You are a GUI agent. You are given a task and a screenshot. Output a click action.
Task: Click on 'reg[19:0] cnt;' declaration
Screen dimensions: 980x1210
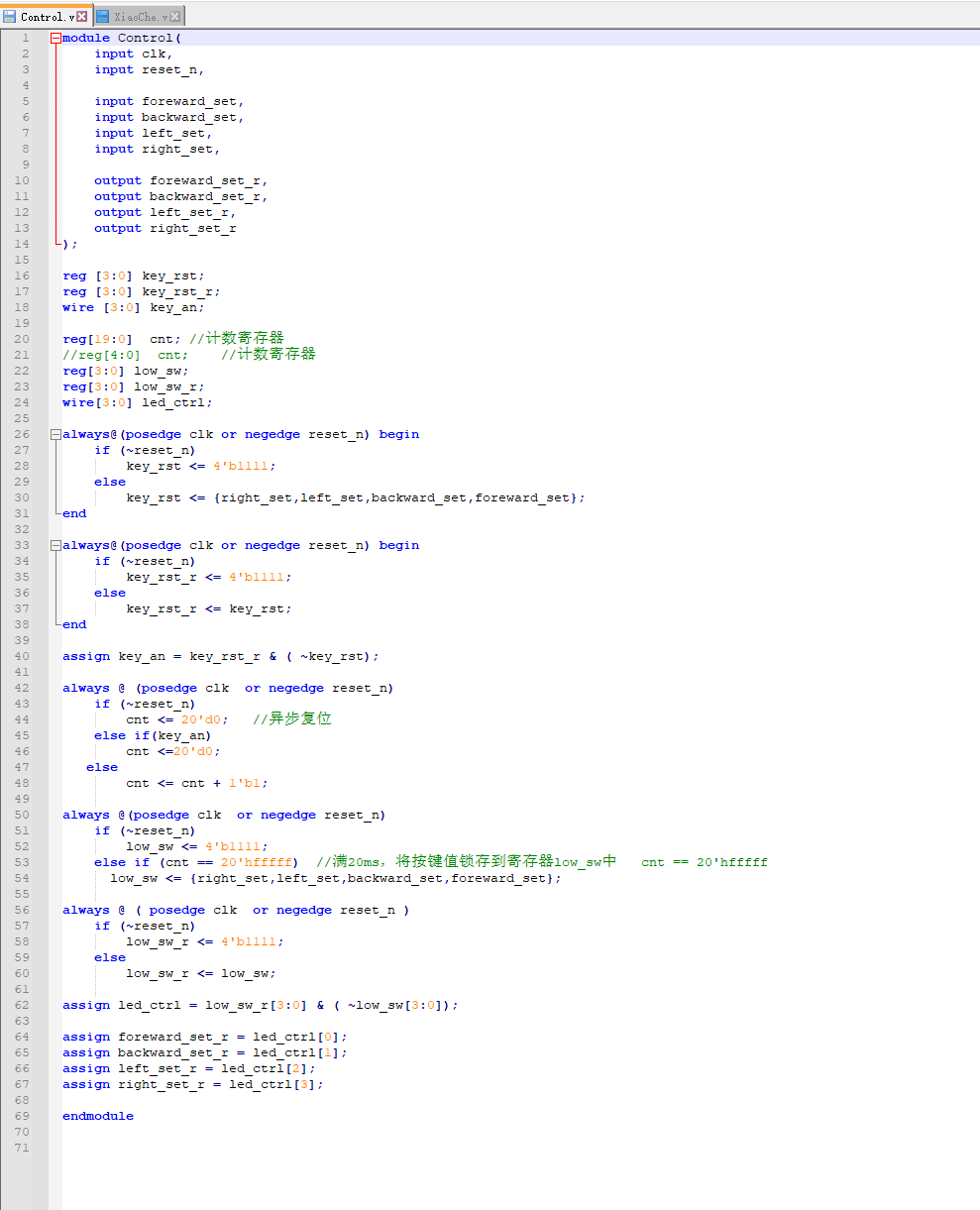tap(122, 339)
